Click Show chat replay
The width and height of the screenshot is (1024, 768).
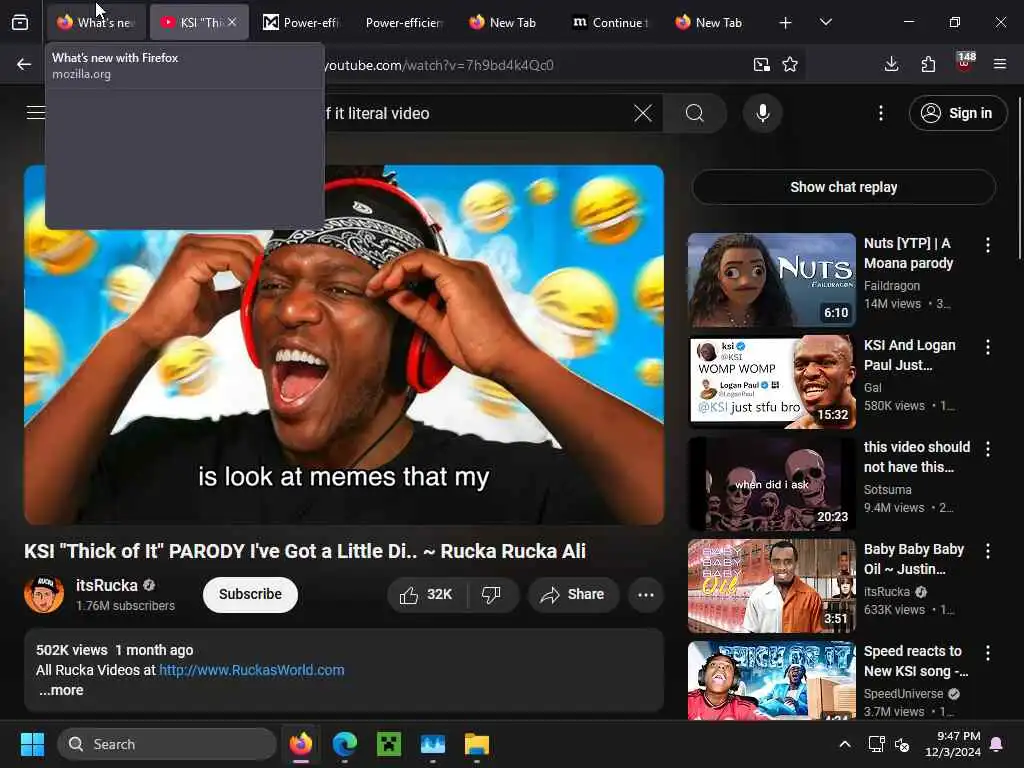tap(843, 187)
